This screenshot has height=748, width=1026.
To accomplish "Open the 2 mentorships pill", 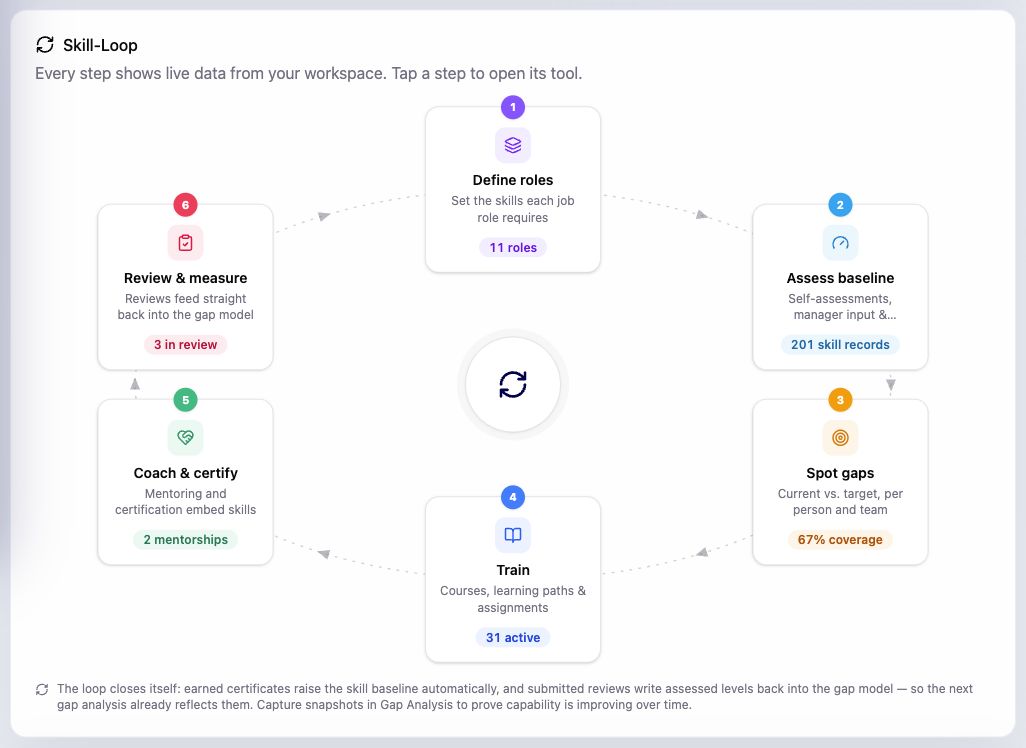I will pyautogui.click(x=185, y=539).
